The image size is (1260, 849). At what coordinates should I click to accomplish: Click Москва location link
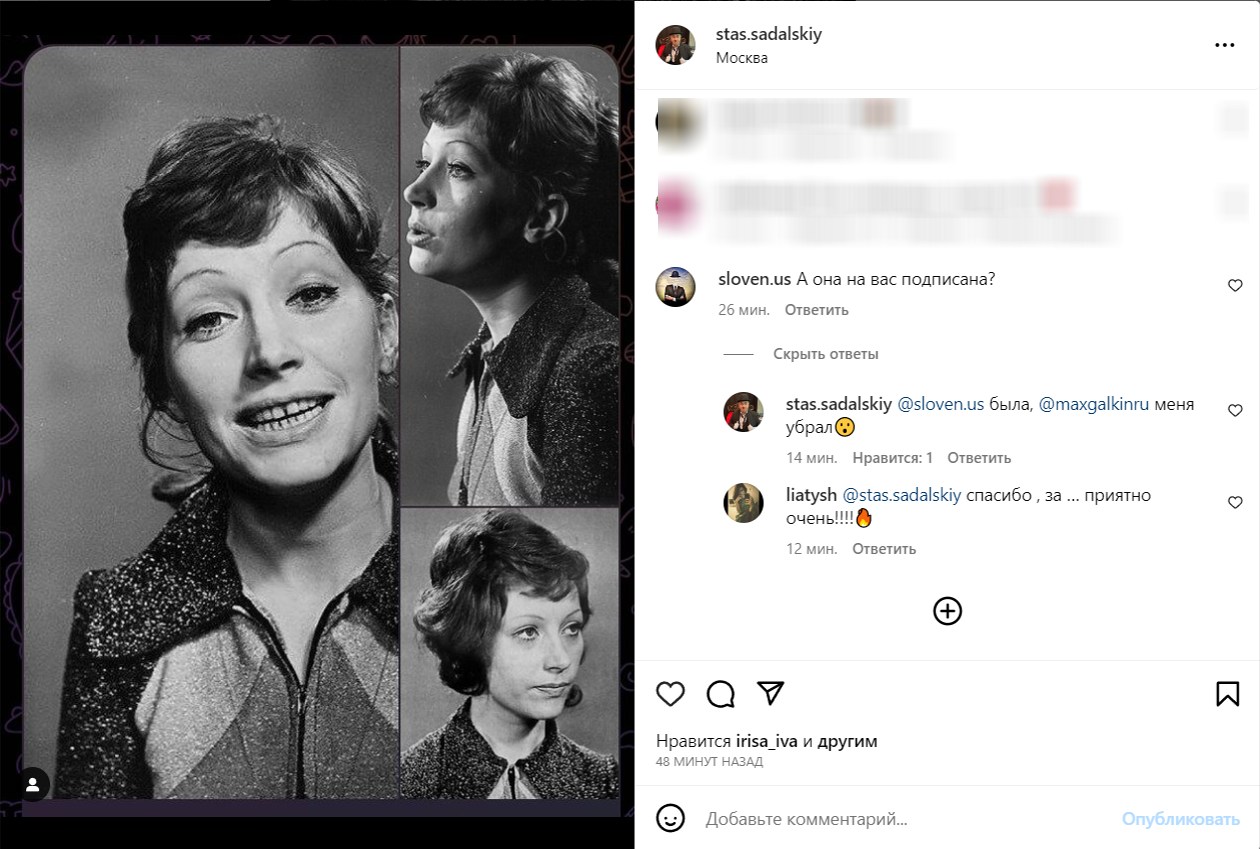click(x=742, y=58)
